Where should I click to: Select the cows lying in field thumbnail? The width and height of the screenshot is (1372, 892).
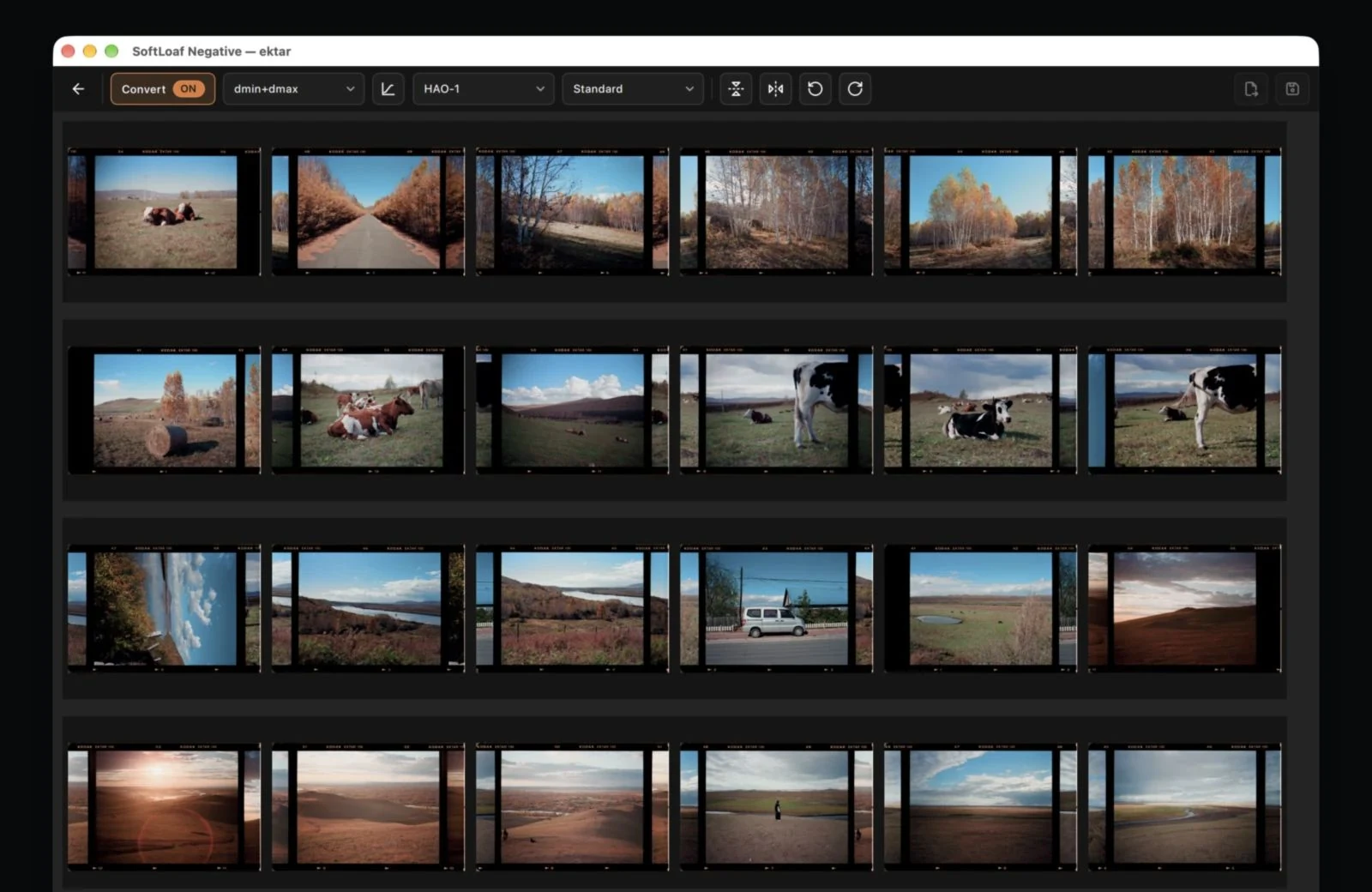pos(164,212)
